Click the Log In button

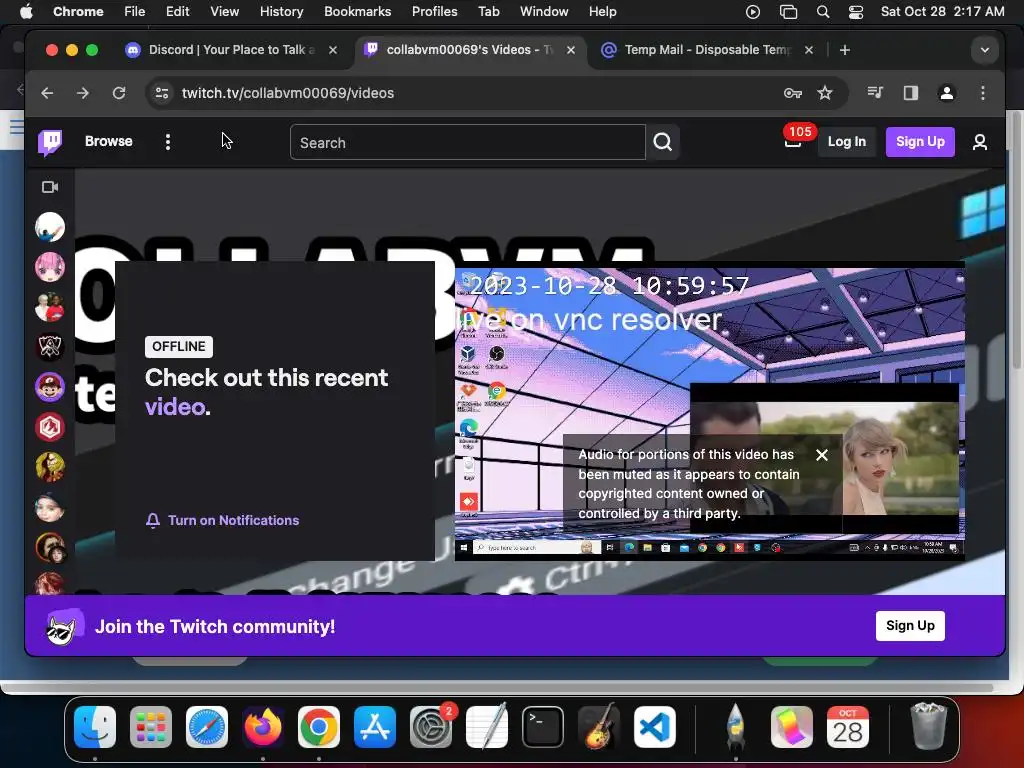[x=846, y=142]
